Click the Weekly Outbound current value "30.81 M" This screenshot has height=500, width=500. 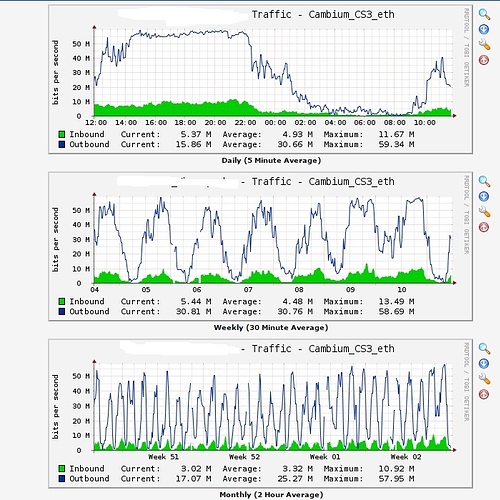pyautogui.click(x=194, y=311)
